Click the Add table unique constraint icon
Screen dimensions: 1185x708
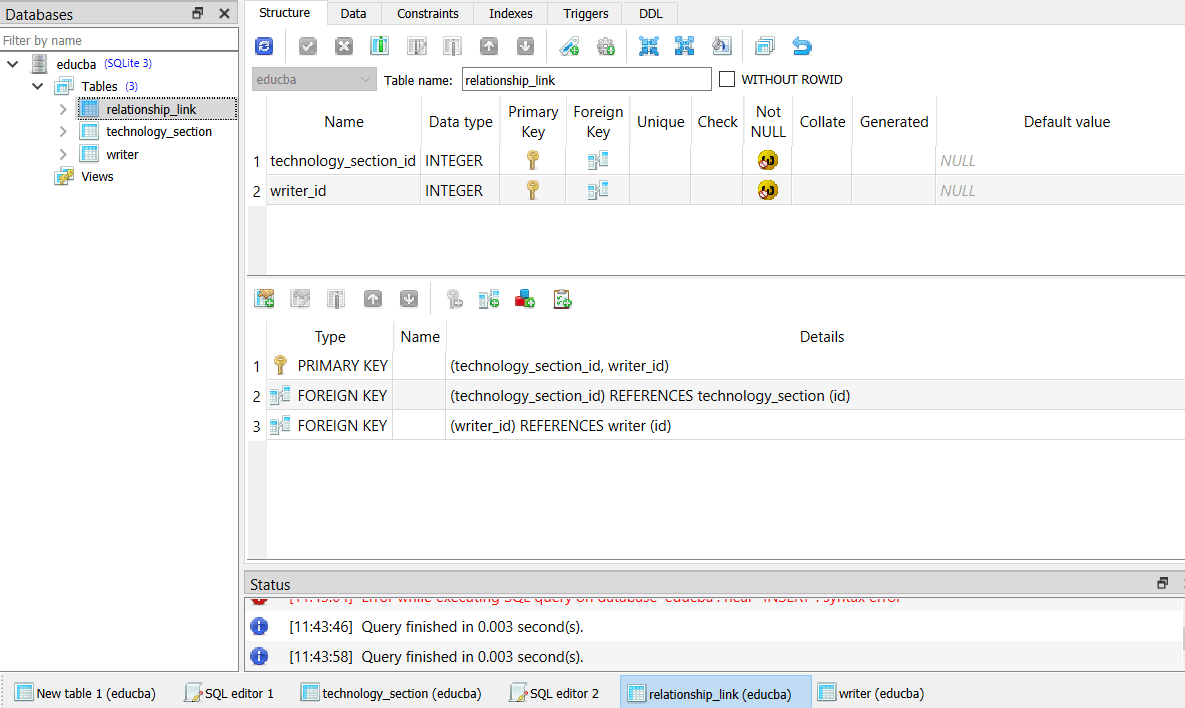click(525, 298)
